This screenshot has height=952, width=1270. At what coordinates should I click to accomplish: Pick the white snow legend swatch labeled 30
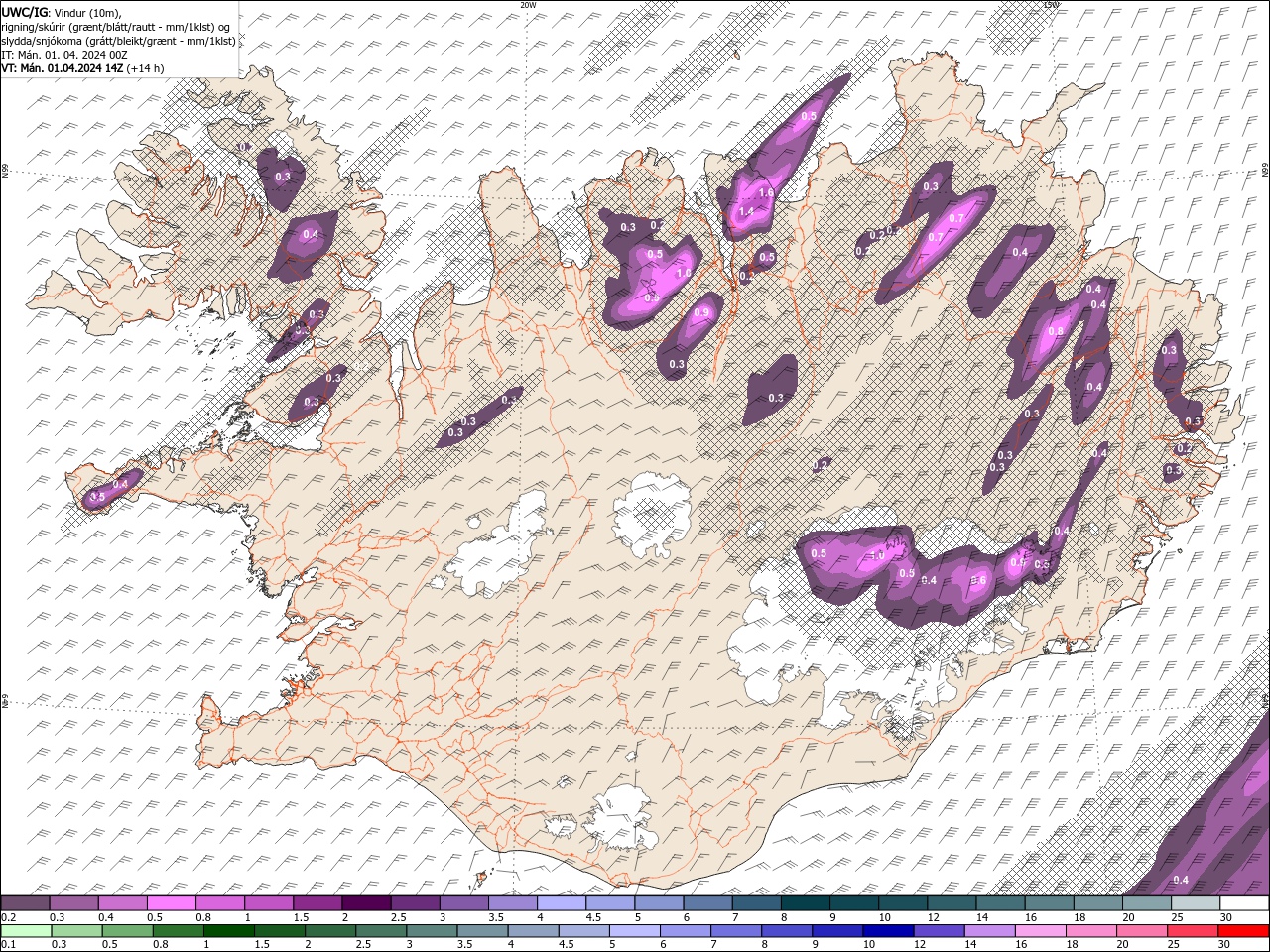click(x=1244, y=903)
